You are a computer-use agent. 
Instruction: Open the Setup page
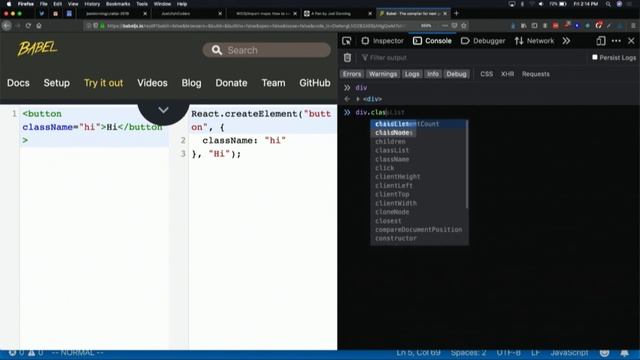(x=57, y=83)
